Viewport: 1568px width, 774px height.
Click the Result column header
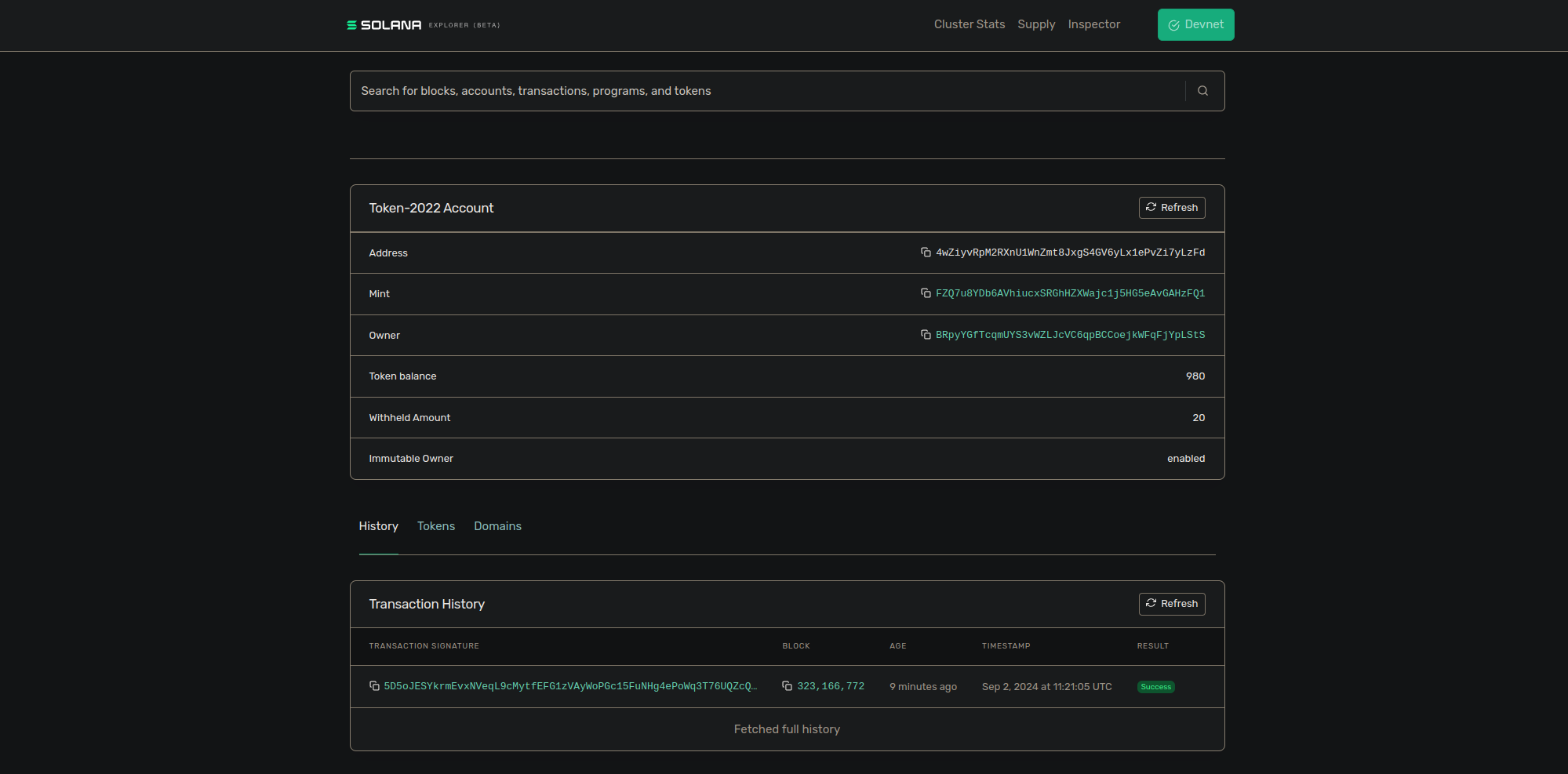pos(1153,646)
